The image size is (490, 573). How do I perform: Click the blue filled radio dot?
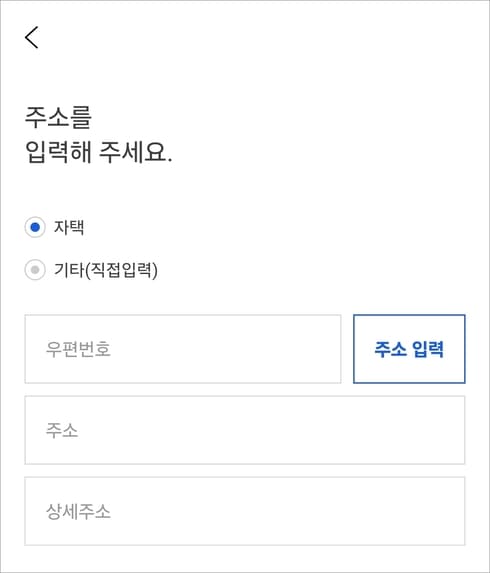[35, 227]
